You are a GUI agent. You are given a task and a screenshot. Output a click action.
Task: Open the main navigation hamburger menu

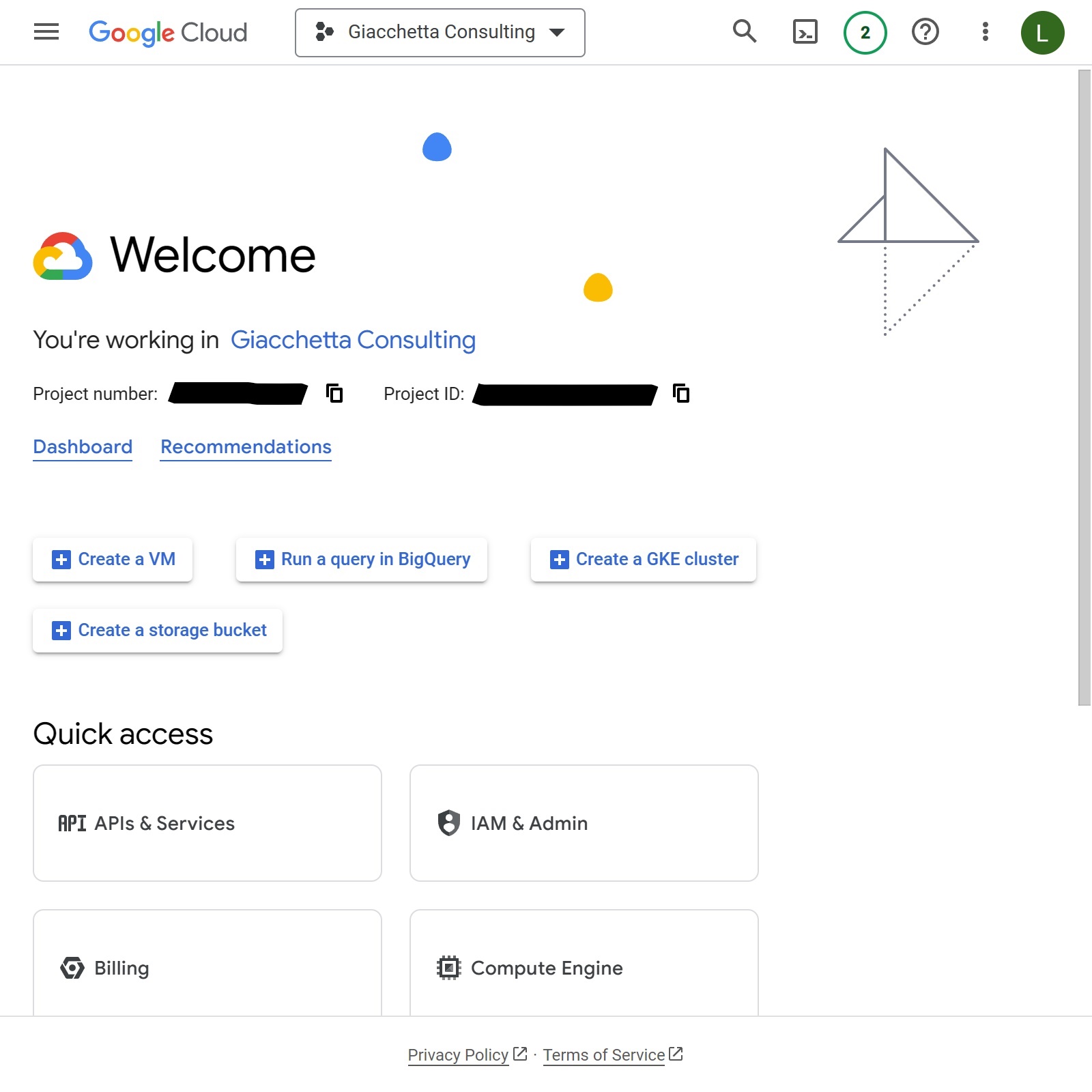tap(46, 32)
